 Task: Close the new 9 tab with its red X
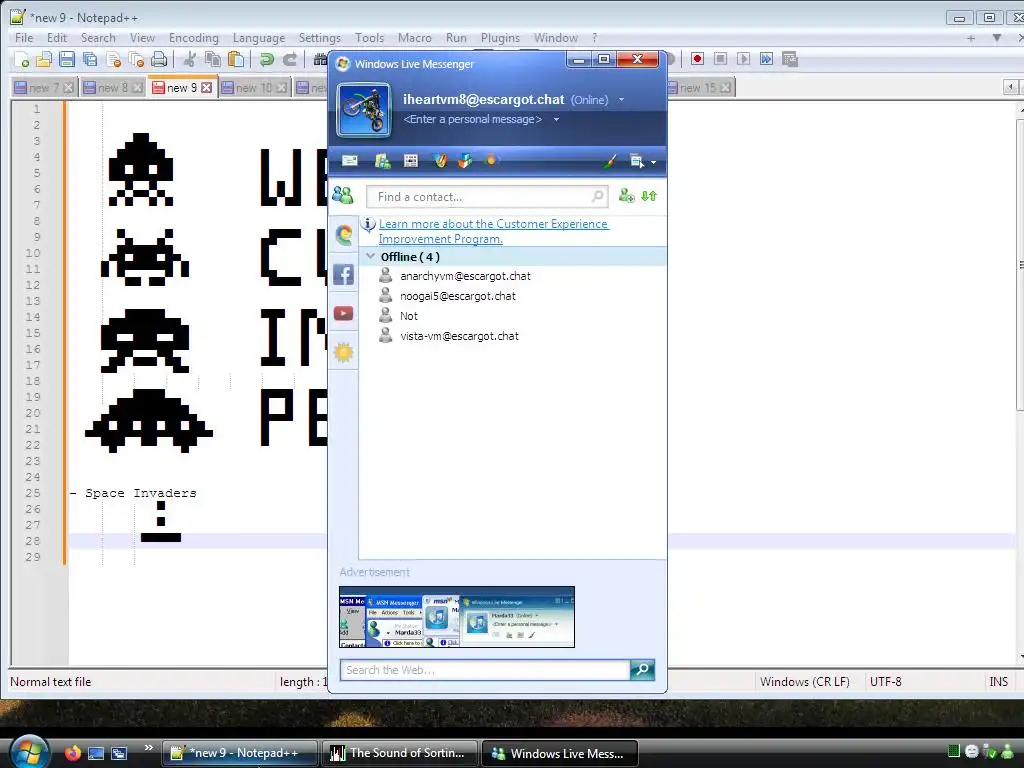pyautogui.click(x=206, y=88)
